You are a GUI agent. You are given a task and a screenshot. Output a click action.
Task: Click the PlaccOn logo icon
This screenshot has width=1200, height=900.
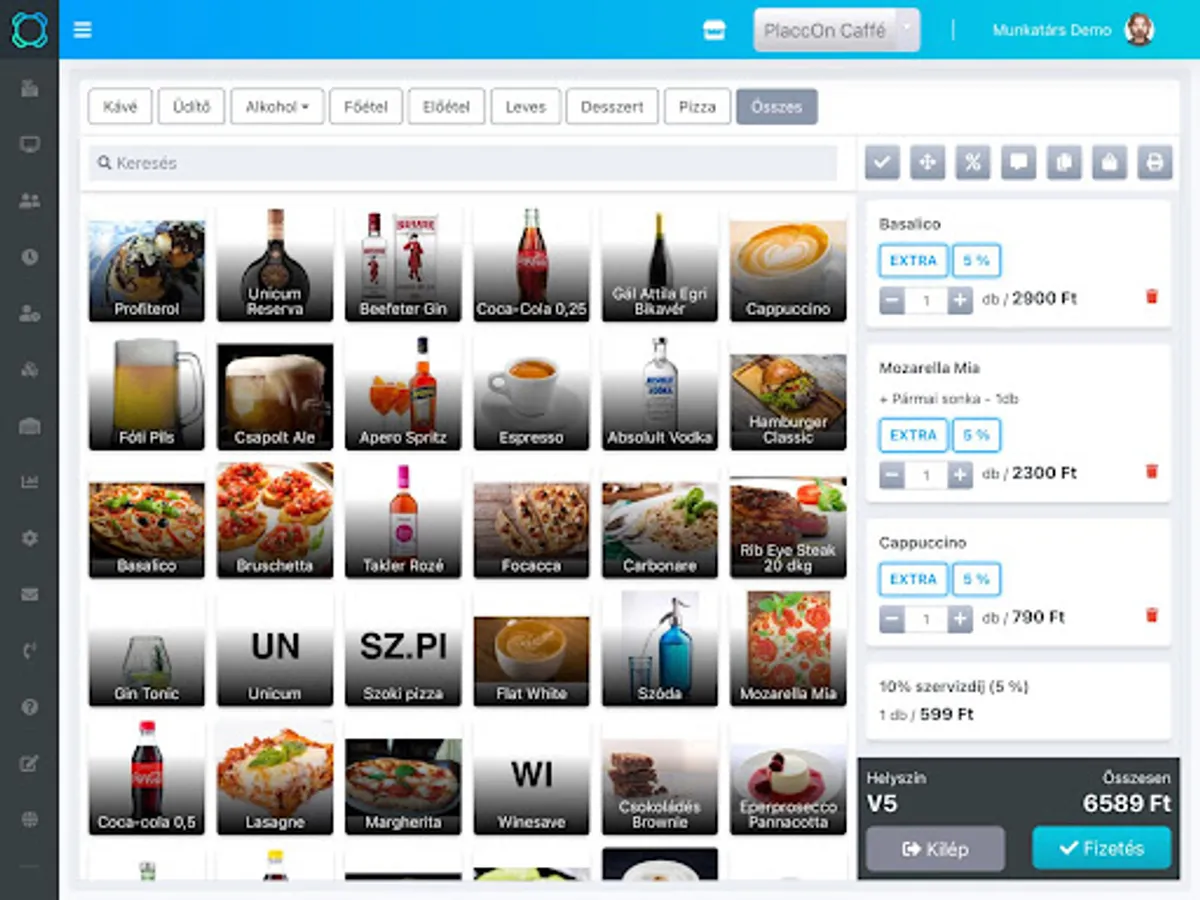pos(29,29)
